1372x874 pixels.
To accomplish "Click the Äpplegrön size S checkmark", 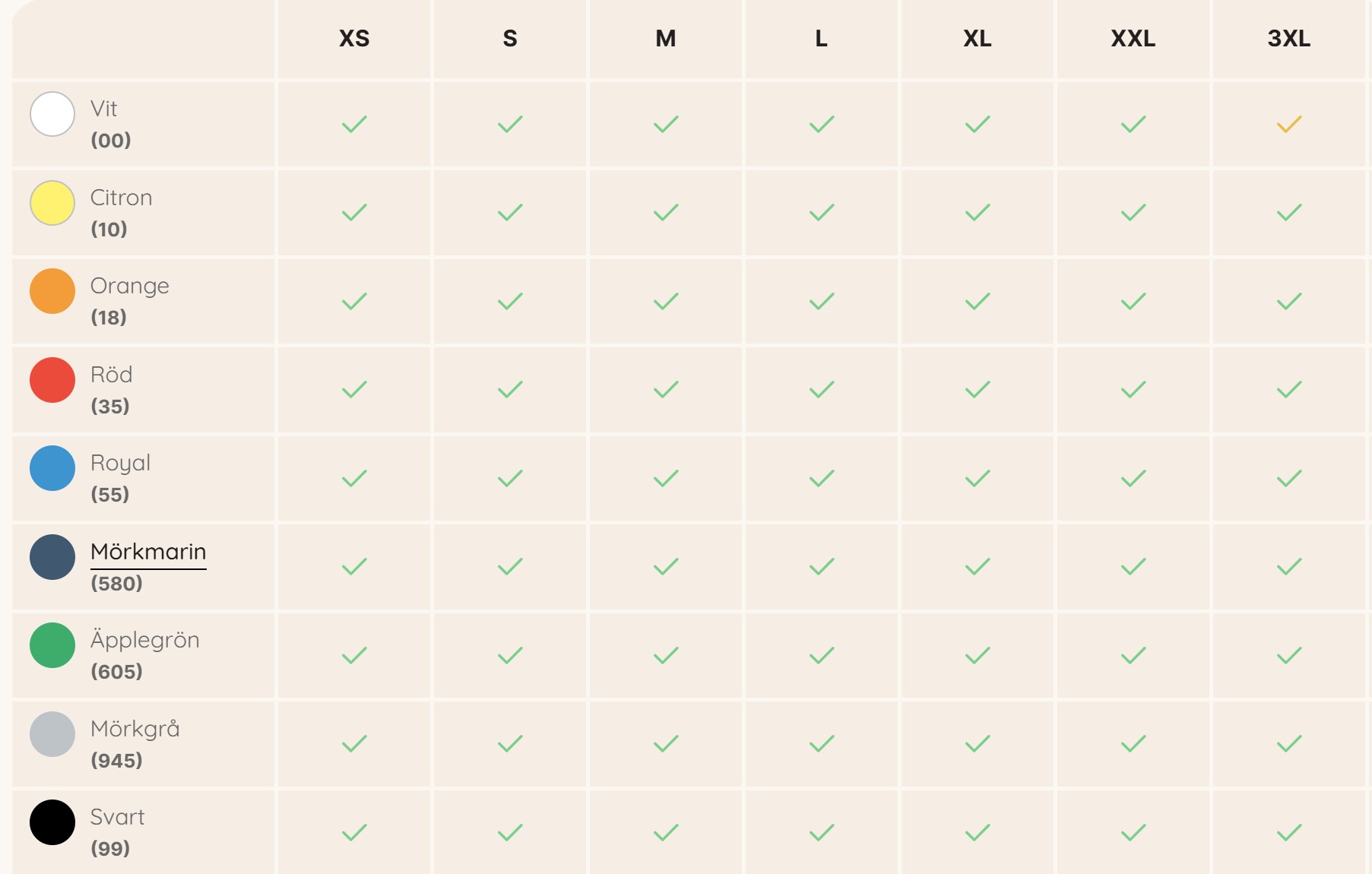I will click(x=510, y=655).
